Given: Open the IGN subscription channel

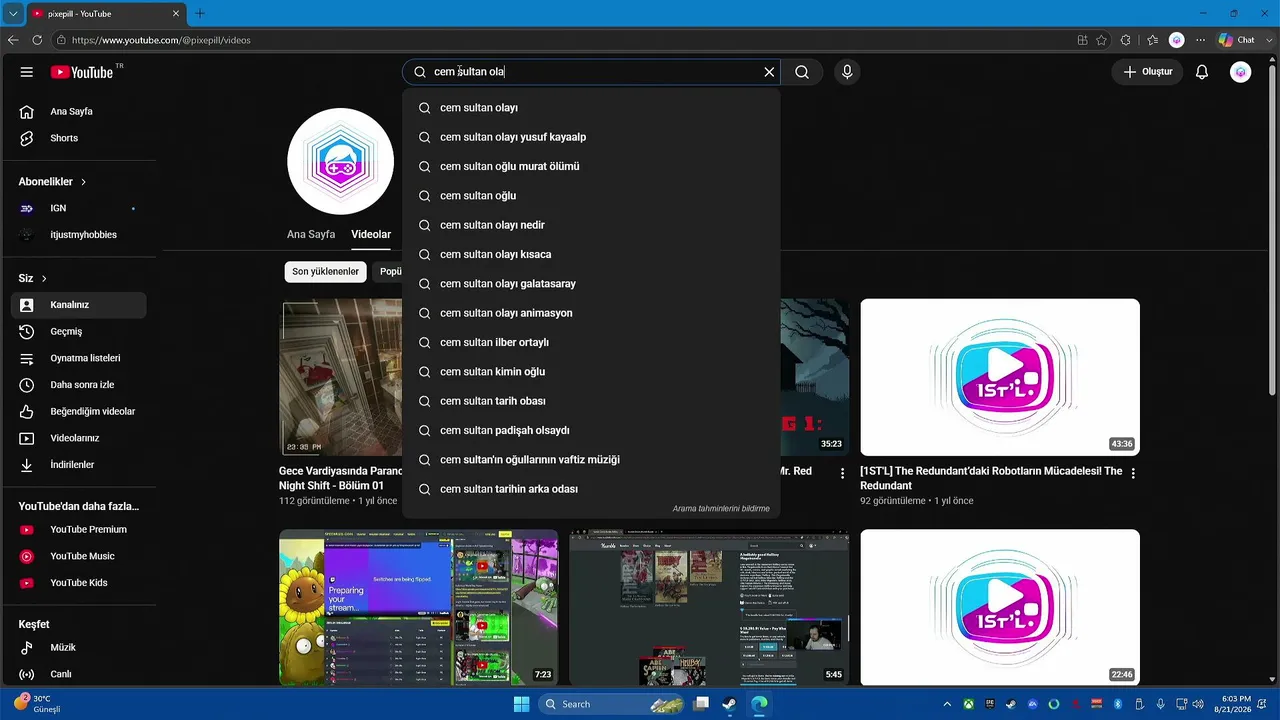Looking at the screenshot, I should click(x=78, y=208).
